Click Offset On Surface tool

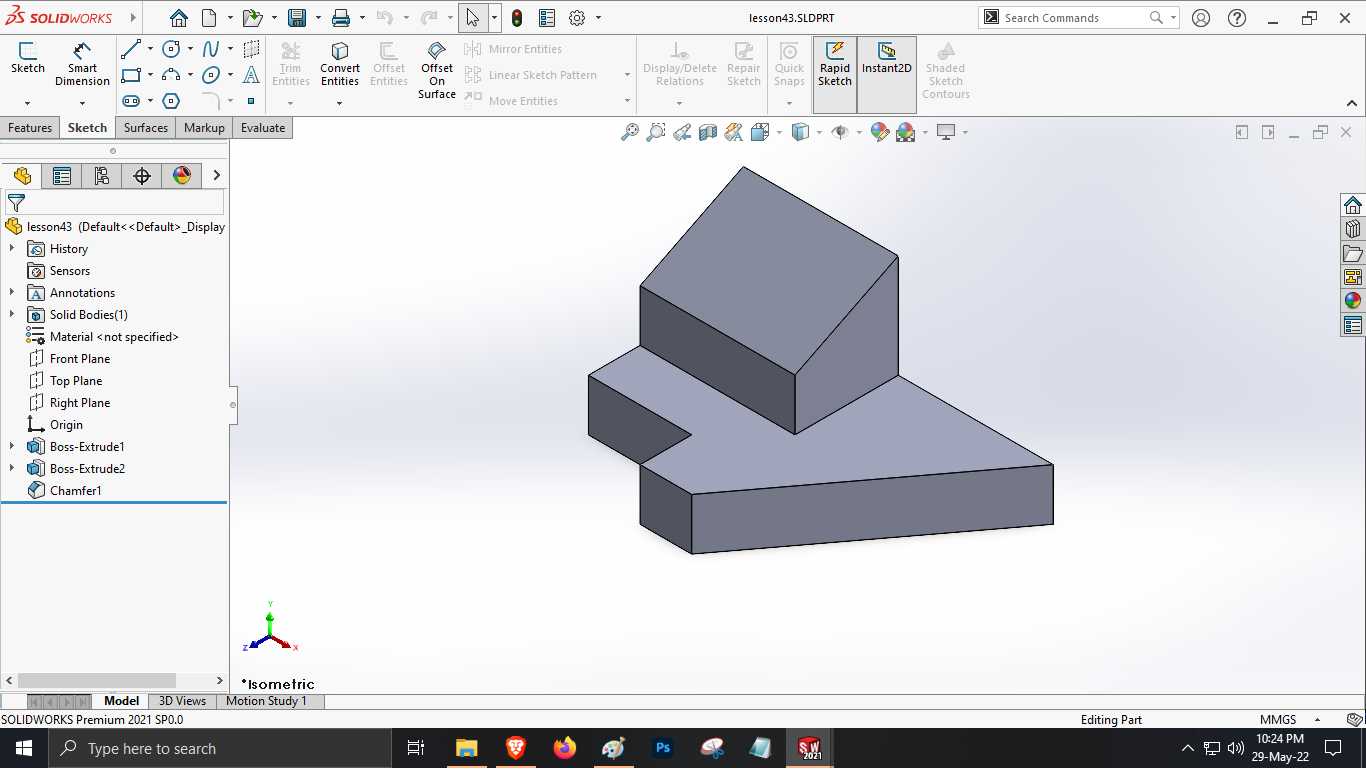tap(437, 70)
